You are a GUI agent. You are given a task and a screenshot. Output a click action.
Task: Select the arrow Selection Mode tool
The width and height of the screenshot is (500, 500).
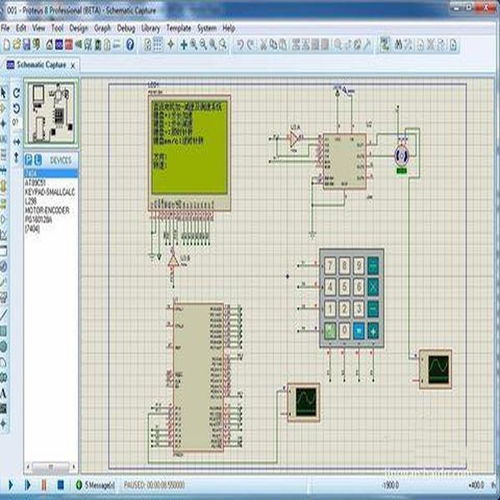(3, 92)
